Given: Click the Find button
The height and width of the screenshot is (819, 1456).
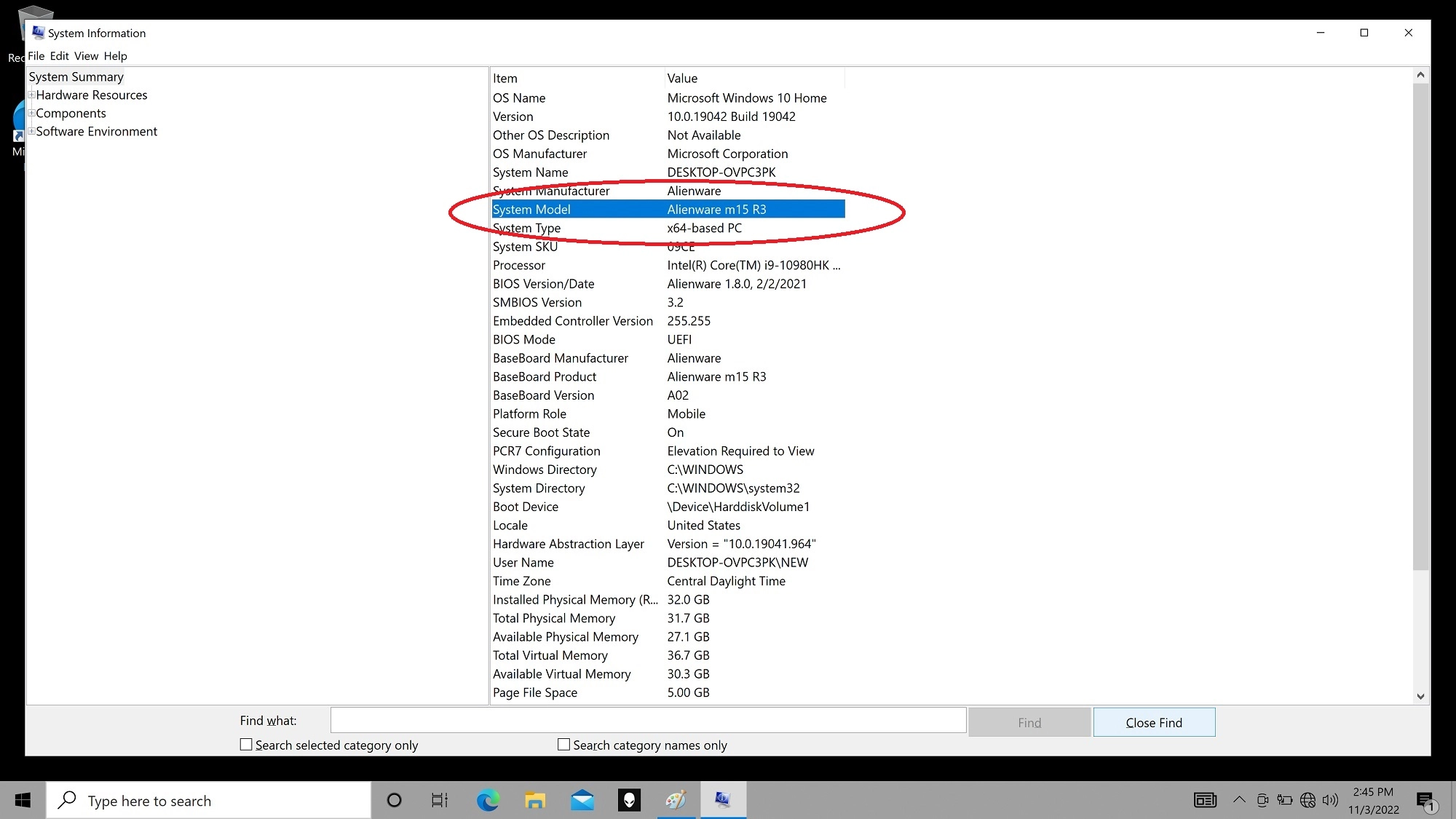Looking at the screenshot, I should (x=1029, y=722).
